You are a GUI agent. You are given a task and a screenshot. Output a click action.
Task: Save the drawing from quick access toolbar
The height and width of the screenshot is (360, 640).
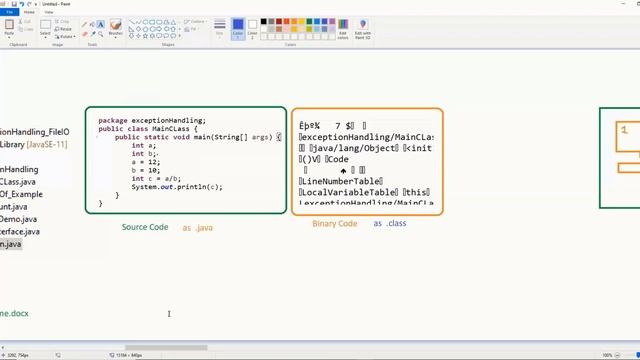pos(14,4)
